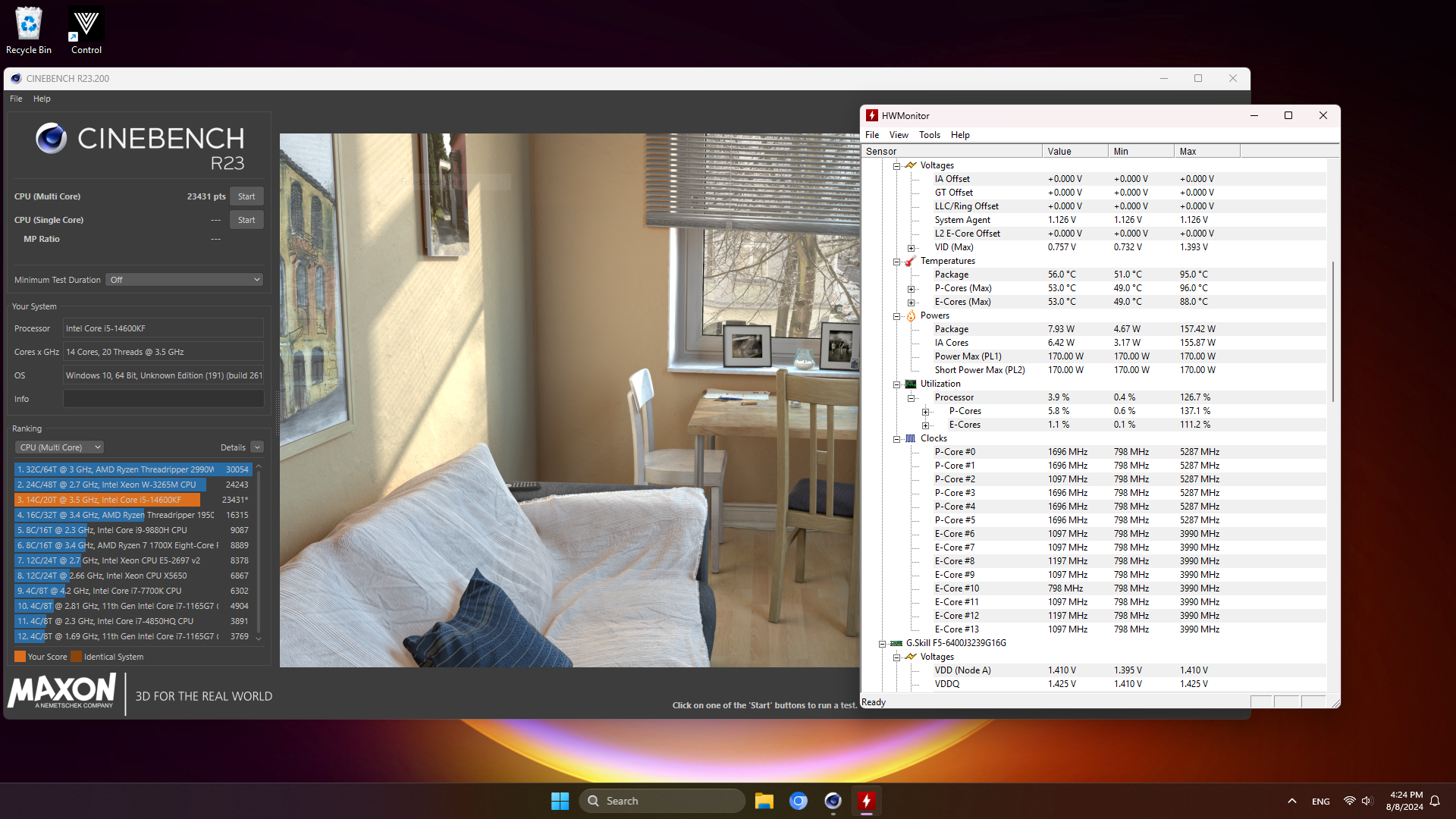1456x819 pixels.
Task: Start the CPU Single Core test
Action: tap(246, 220)
